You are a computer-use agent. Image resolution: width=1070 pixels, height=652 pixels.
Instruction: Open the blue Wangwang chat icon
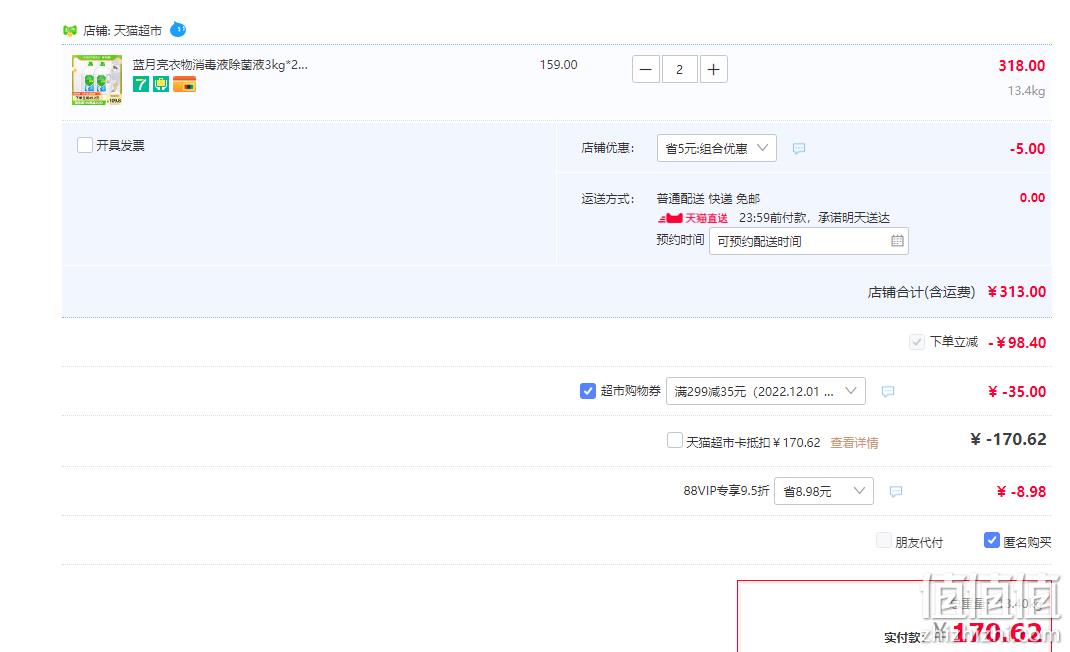(177, 29)
